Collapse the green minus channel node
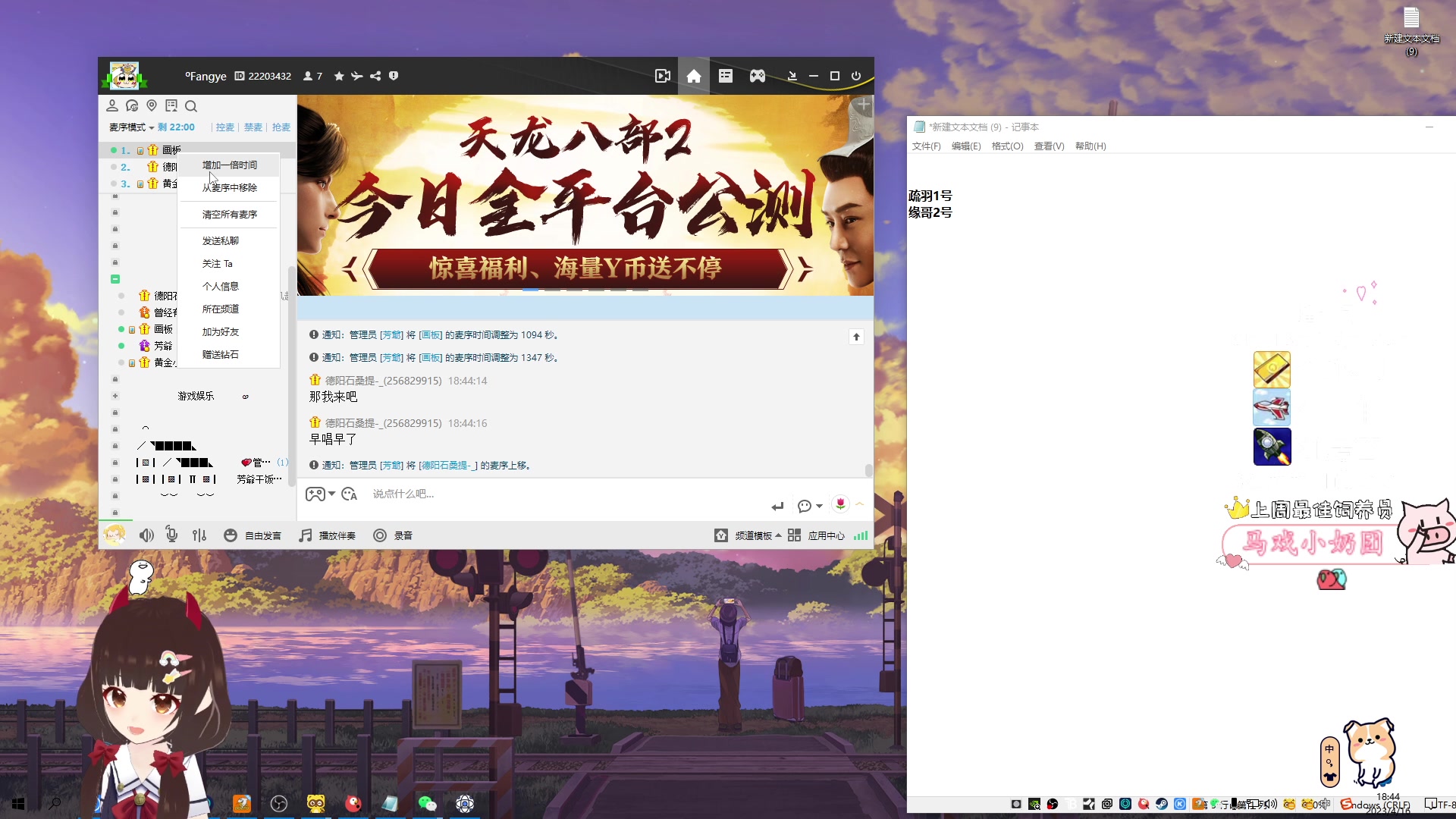 [115, 279]
